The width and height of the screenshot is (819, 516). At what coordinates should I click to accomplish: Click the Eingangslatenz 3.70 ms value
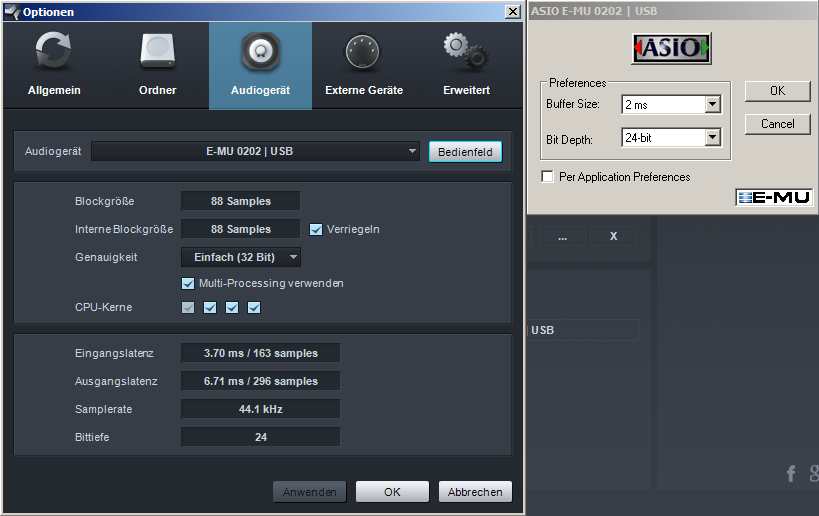click(x=261, y=353)
